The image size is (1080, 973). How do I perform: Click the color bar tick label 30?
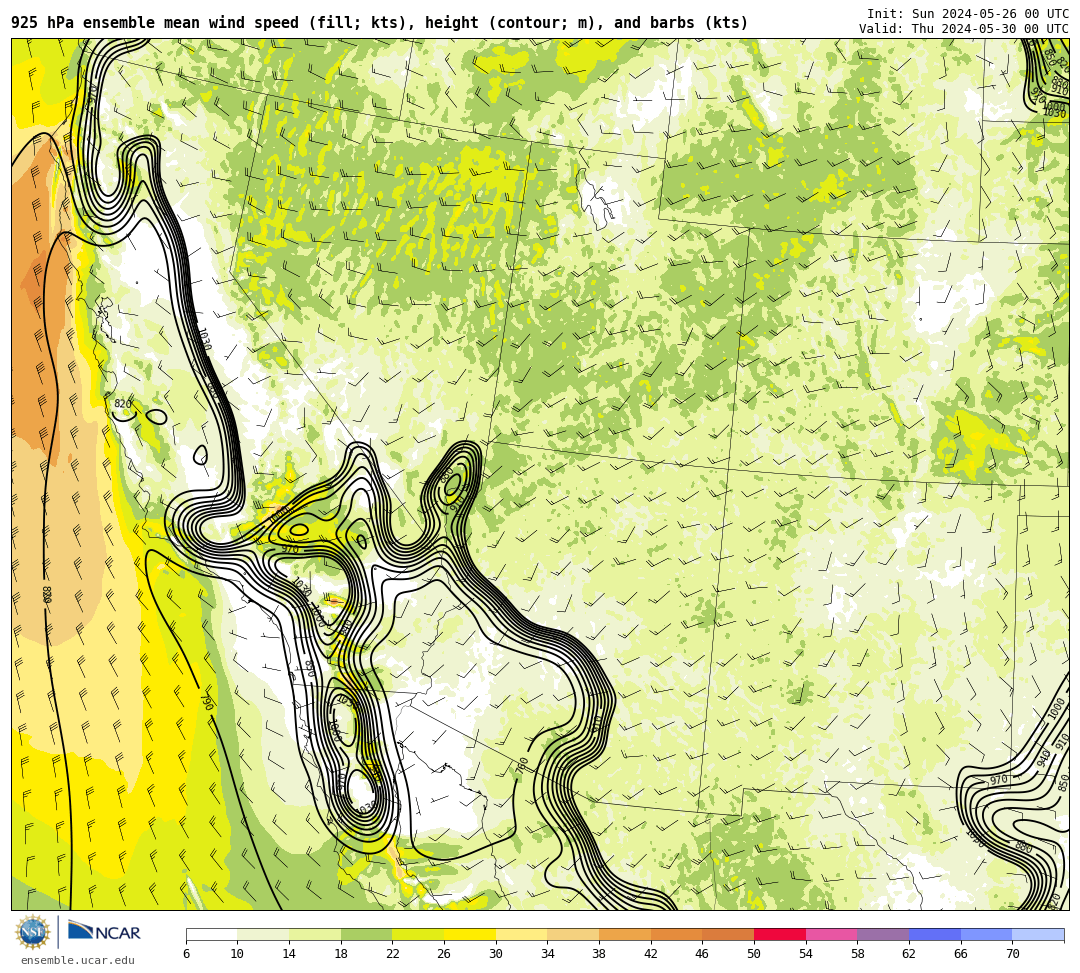(496, 954)
